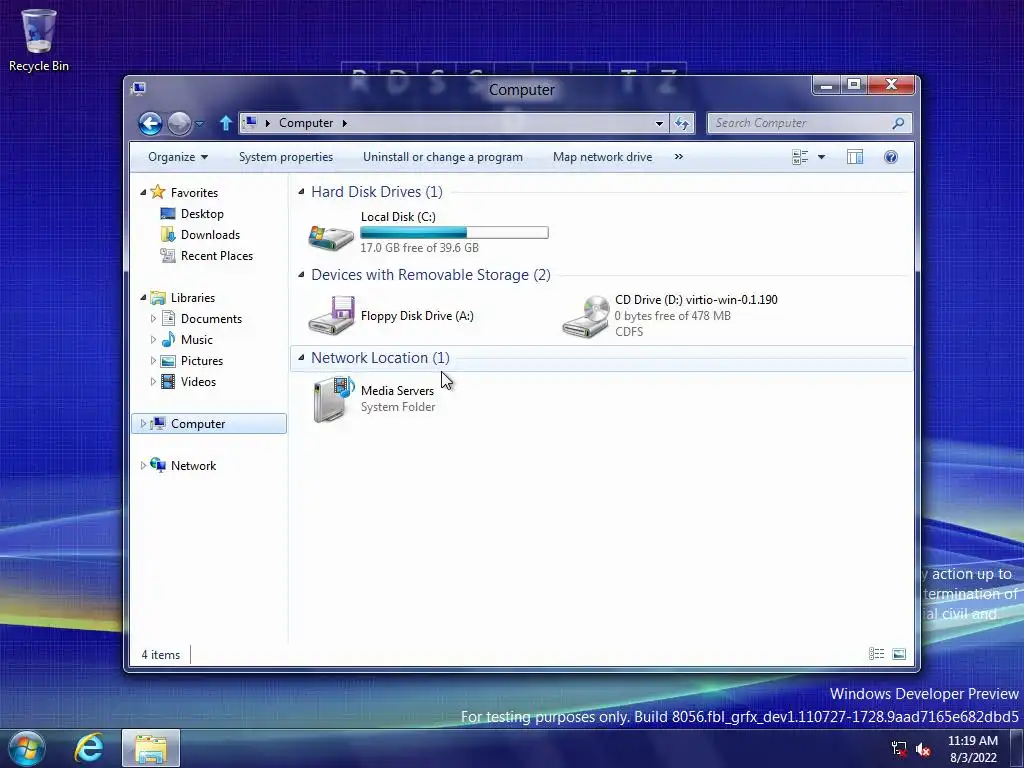Expand the Videos library
Viewport: 1024px width, 768px height.
[153, 381]
